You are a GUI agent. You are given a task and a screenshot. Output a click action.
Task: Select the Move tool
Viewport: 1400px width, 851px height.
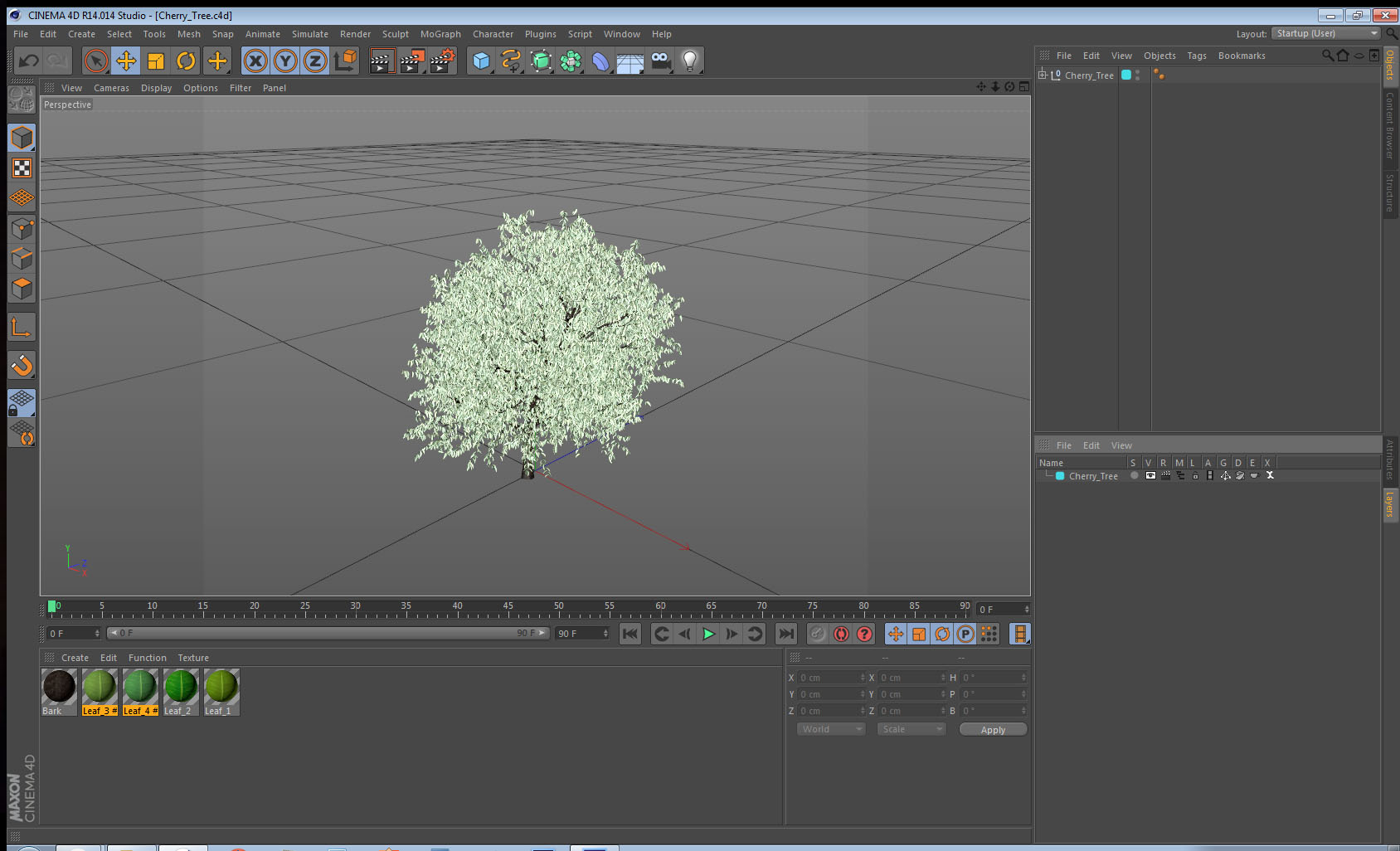click(x=126, y=61)
